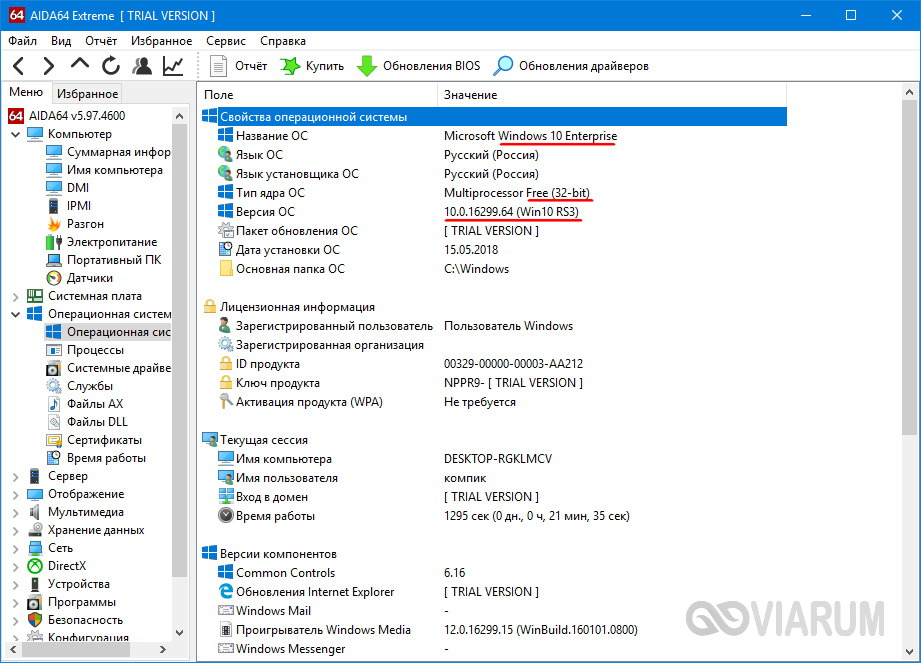Viewport: 921px width, 663px height.
Task: Select Свойства операционной системы header row
Action: coord(493,116)
